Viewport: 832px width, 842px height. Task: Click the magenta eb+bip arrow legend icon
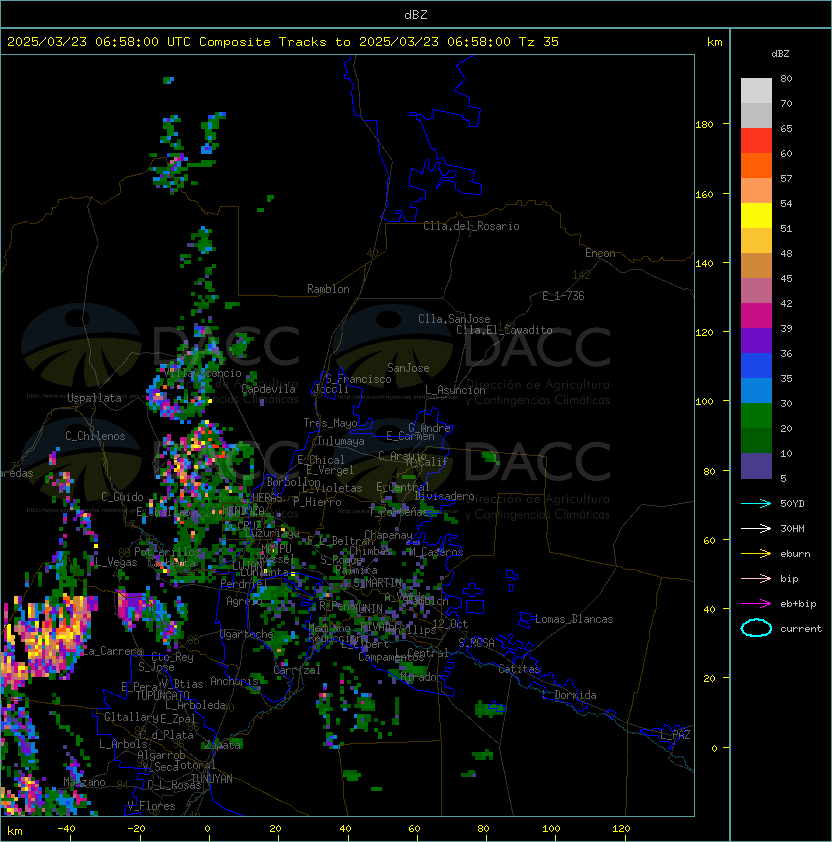click(756, 604)
